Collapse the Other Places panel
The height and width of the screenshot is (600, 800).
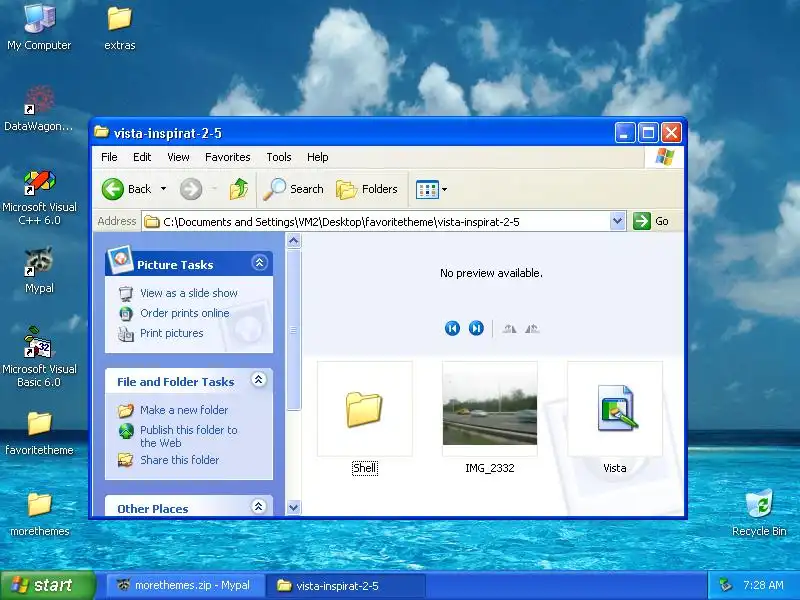[x=259, y=506]
